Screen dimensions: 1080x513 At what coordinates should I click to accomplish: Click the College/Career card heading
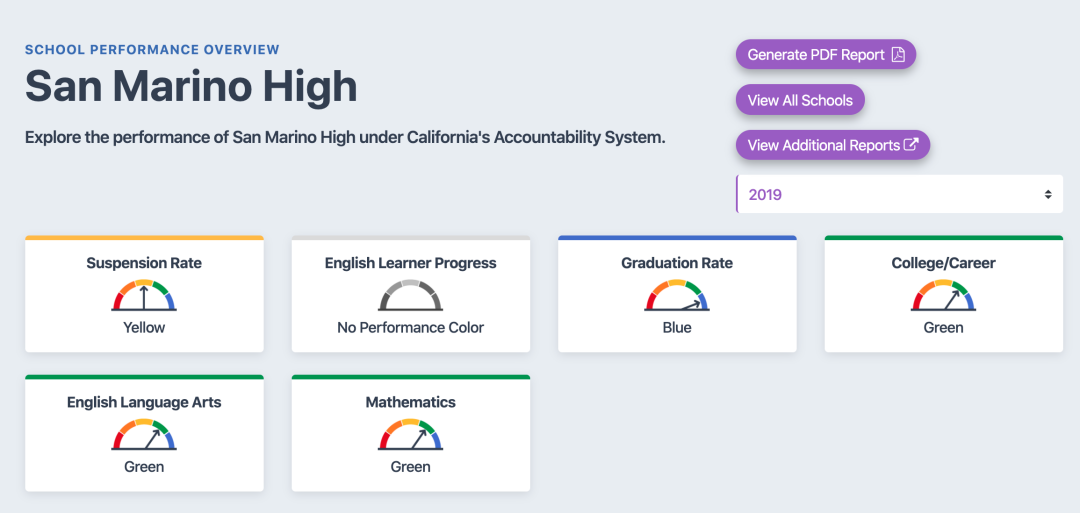pos(944,263)
